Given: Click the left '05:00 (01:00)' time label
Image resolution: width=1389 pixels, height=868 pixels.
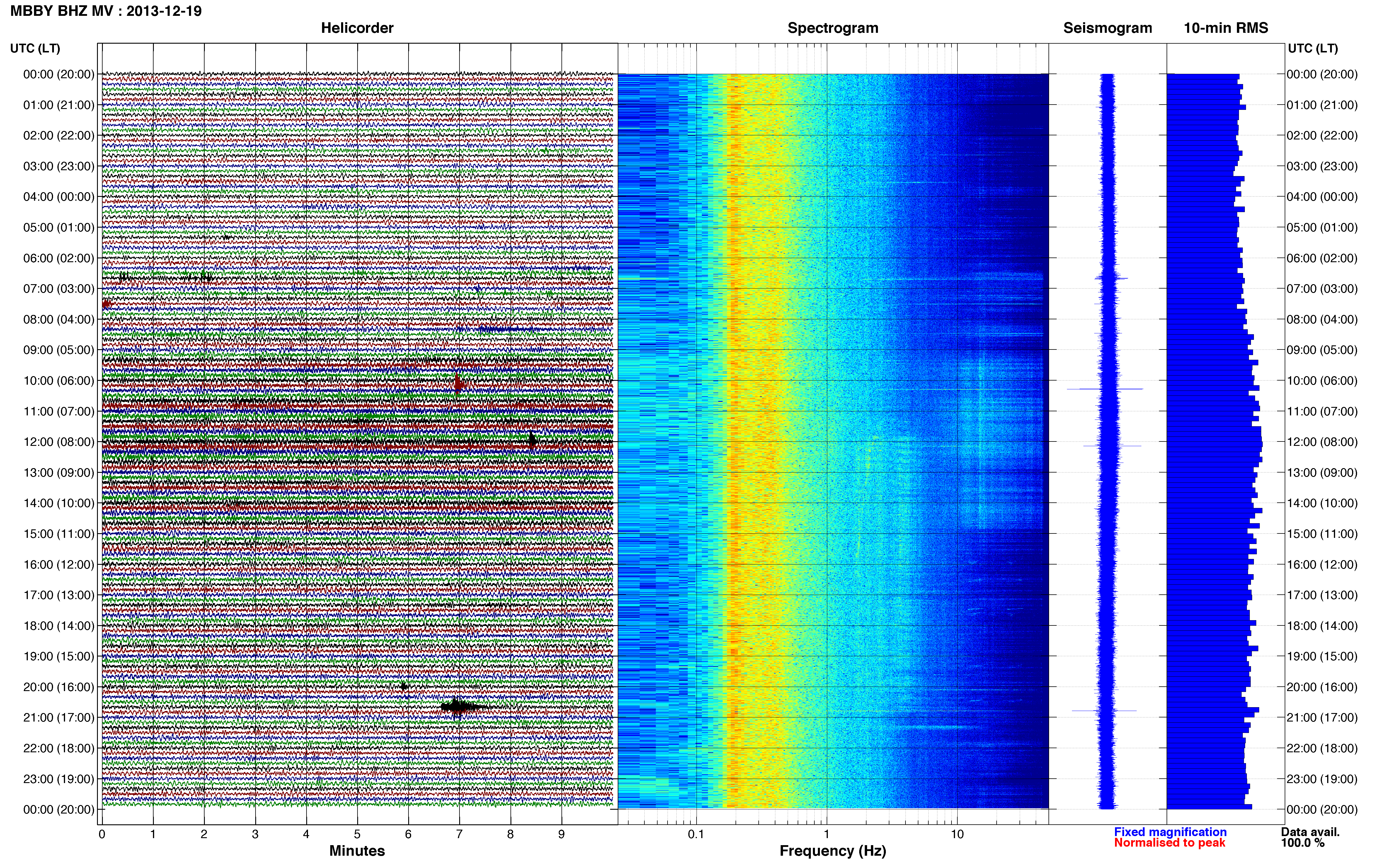Looking at the screenshot, I should 59,227.
